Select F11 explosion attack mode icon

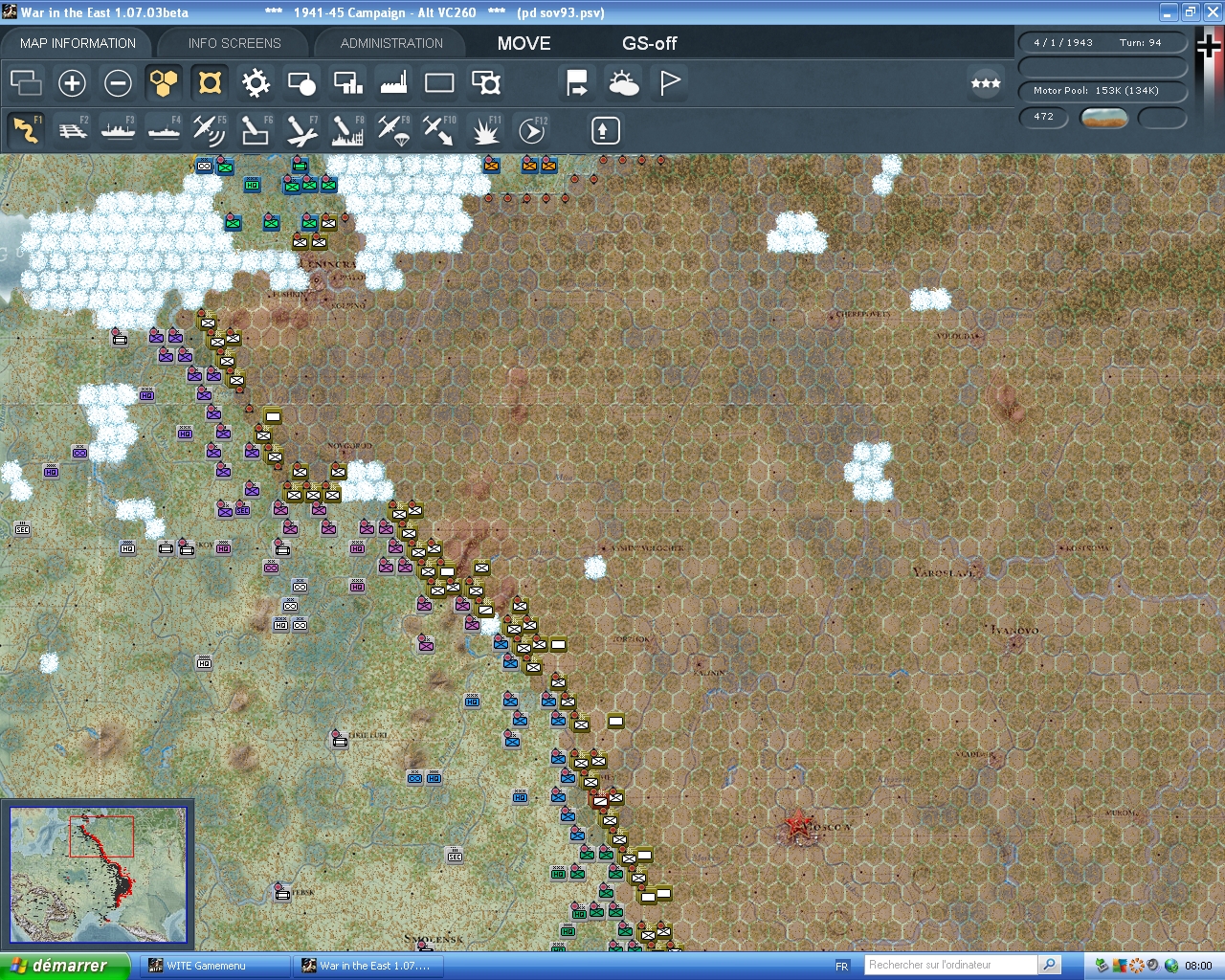pyautogui.click(x=485, y=130)
